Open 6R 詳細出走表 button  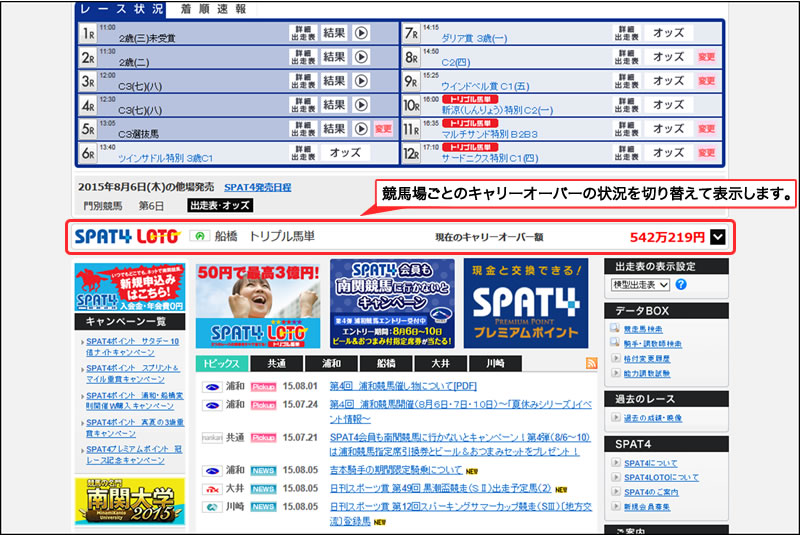(x=304, y=153)
